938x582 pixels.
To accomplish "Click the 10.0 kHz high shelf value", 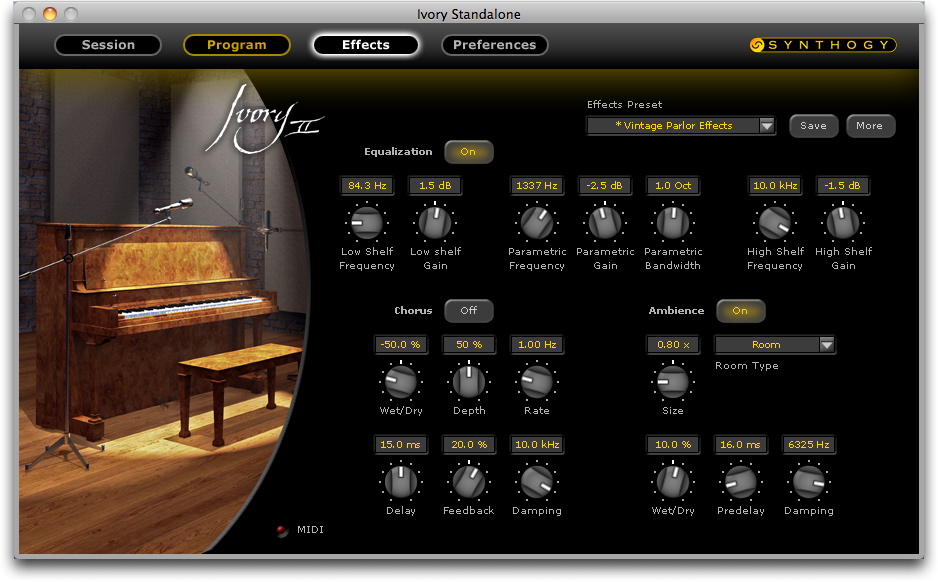I will [775, 185].
